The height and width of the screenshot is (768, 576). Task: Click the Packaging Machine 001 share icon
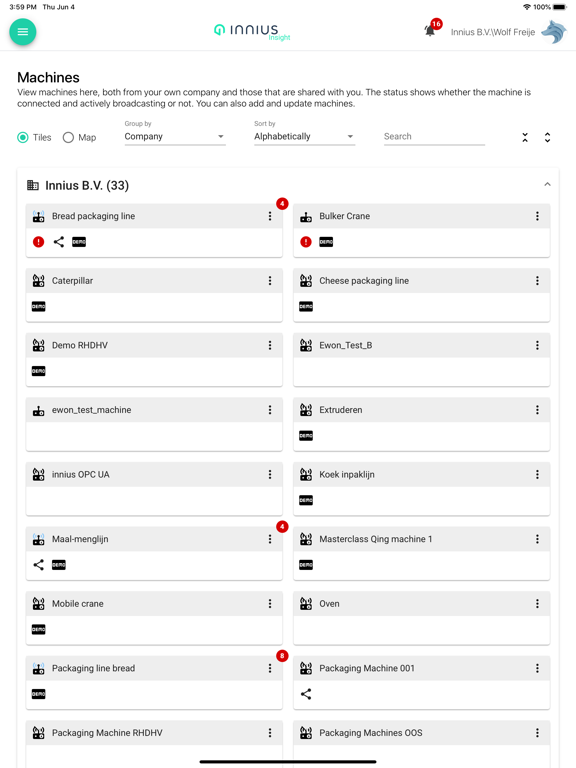coord(306,694)
